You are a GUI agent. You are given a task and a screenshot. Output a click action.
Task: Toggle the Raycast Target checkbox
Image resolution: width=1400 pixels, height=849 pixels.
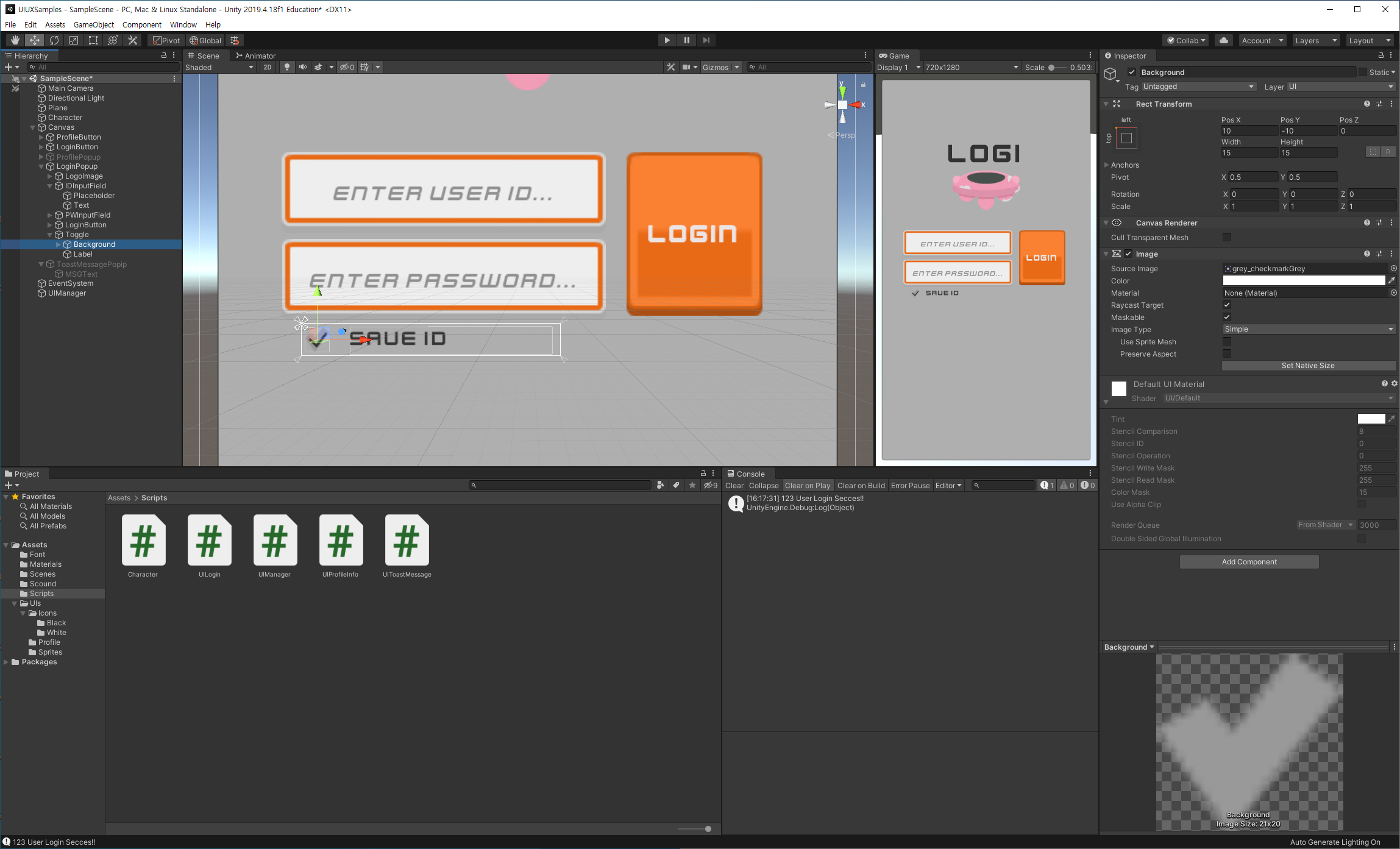[1227, 305]
